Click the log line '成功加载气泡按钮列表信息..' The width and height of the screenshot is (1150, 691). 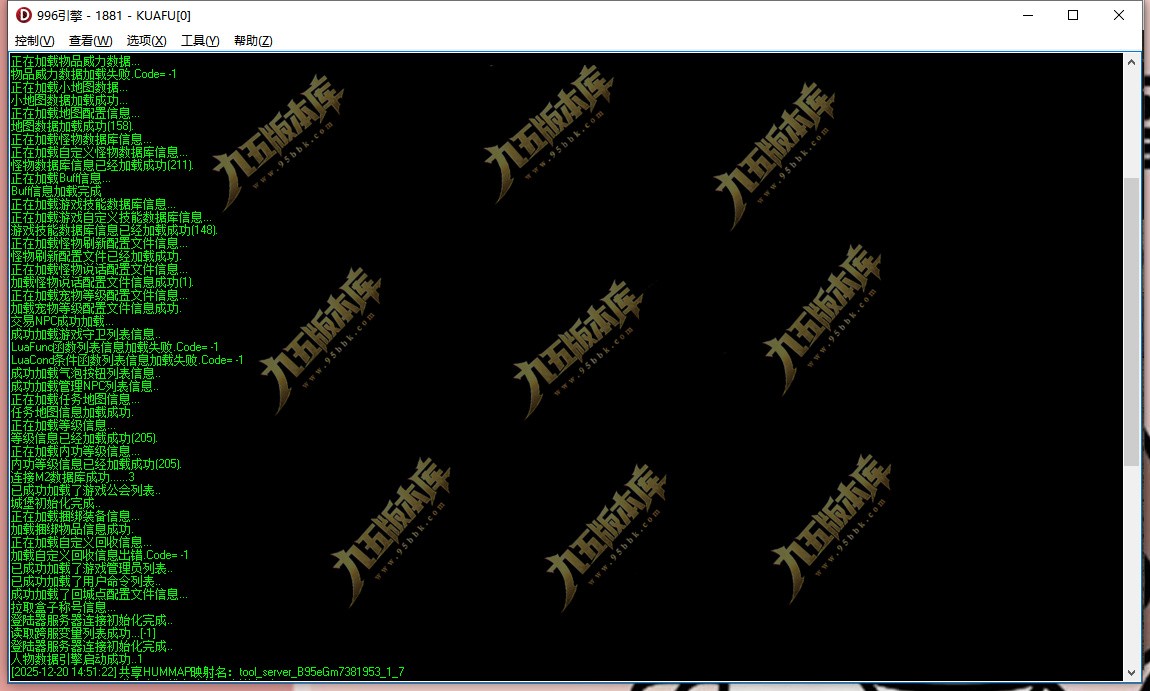[85, 373]
